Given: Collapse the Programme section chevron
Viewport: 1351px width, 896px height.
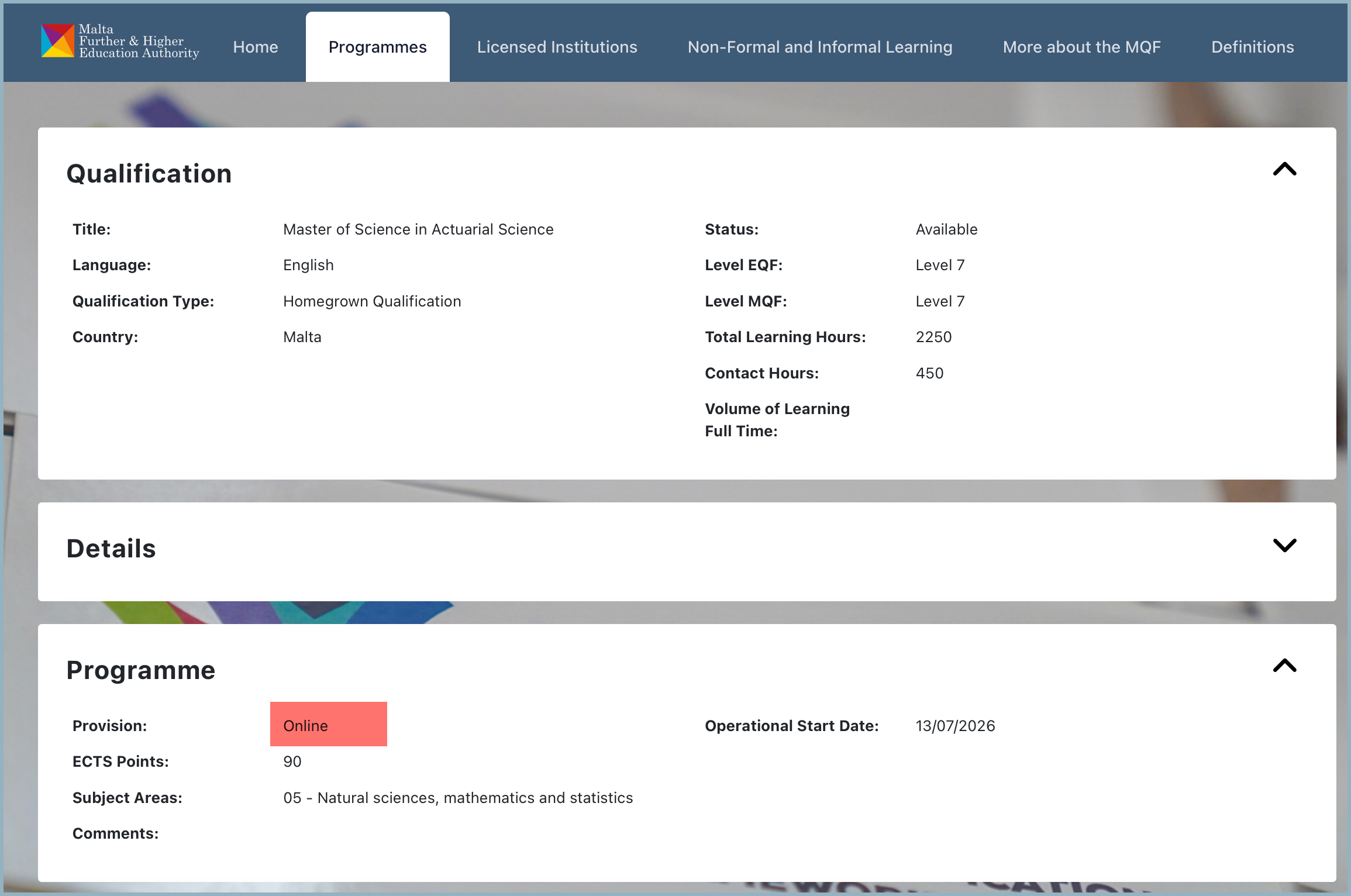Looking at the screenshot, I should [1284, 666].
